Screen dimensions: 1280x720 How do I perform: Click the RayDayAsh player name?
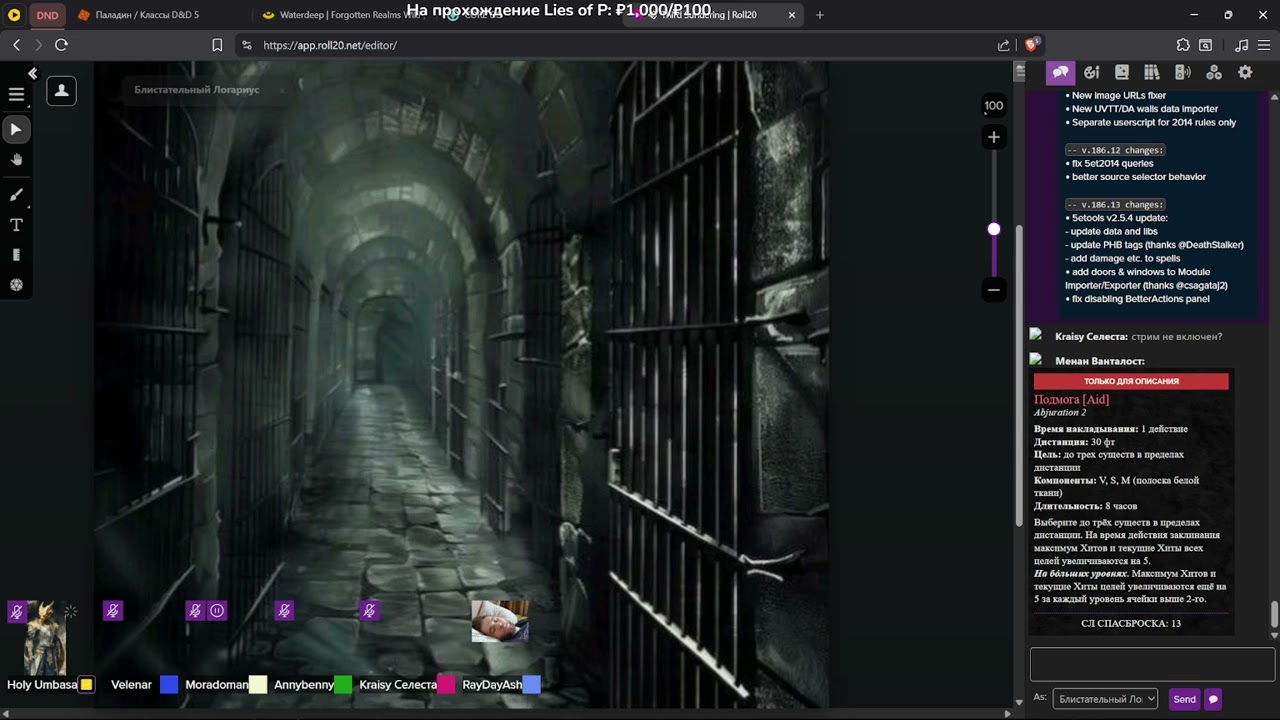point(492,685)
